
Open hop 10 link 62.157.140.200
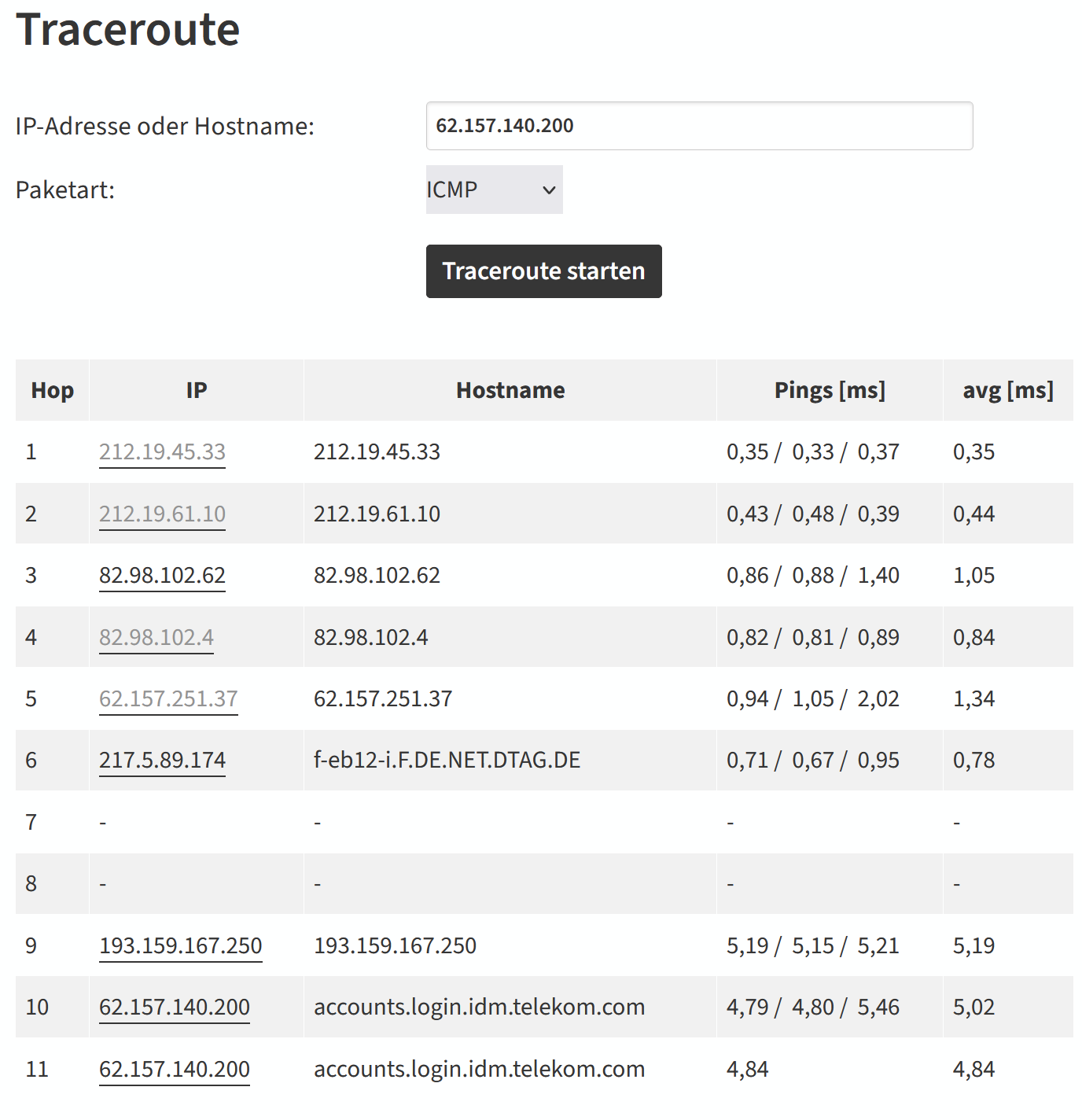click(x=175, y=1008)
